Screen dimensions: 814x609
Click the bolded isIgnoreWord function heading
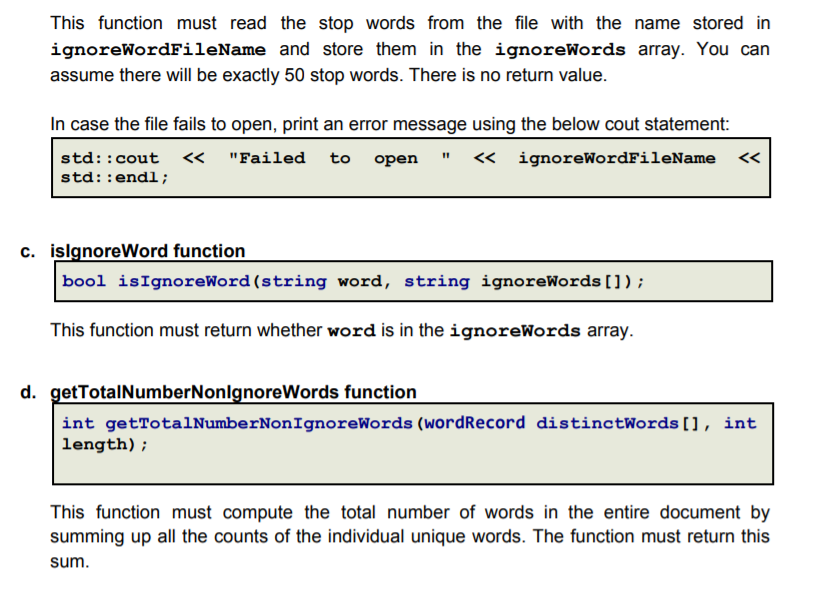(148, 251)
